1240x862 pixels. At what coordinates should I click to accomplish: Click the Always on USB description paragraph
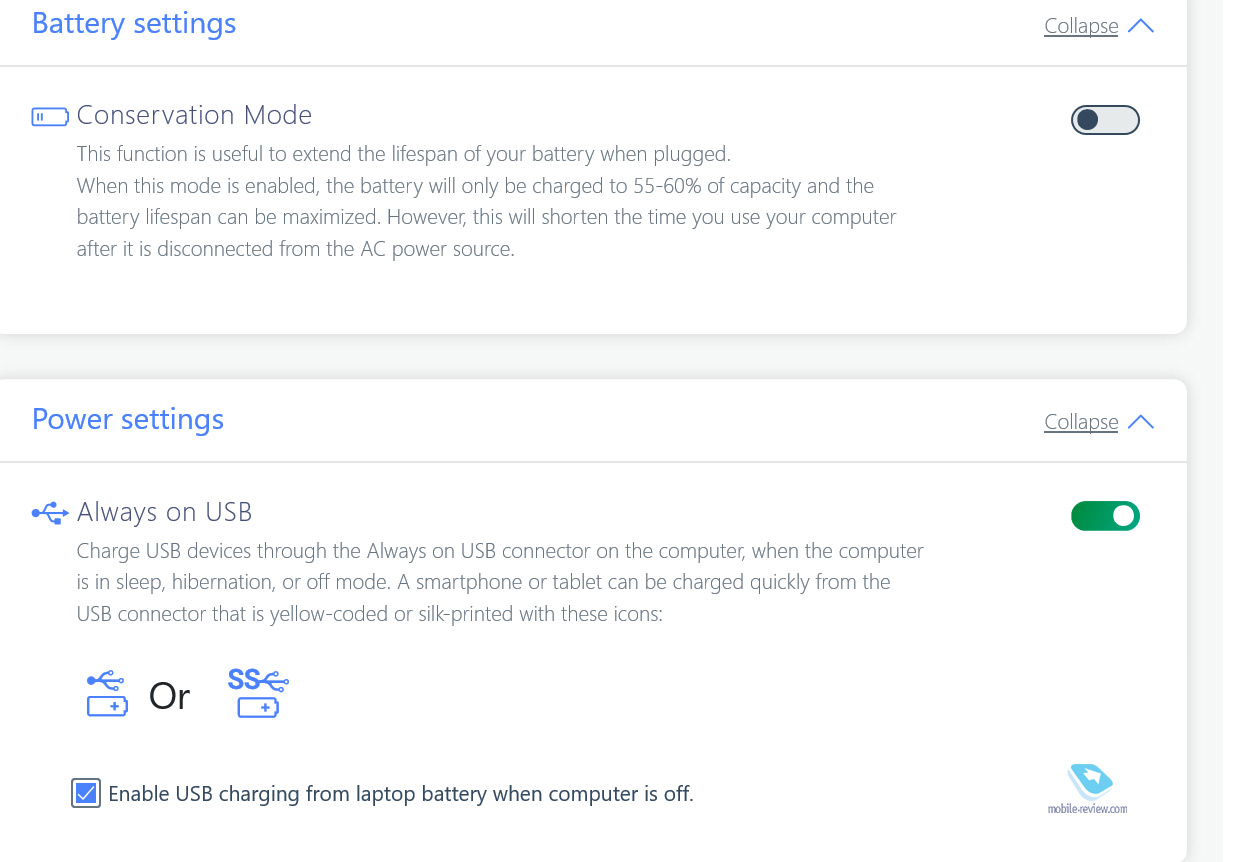click(x=500, y=582)
